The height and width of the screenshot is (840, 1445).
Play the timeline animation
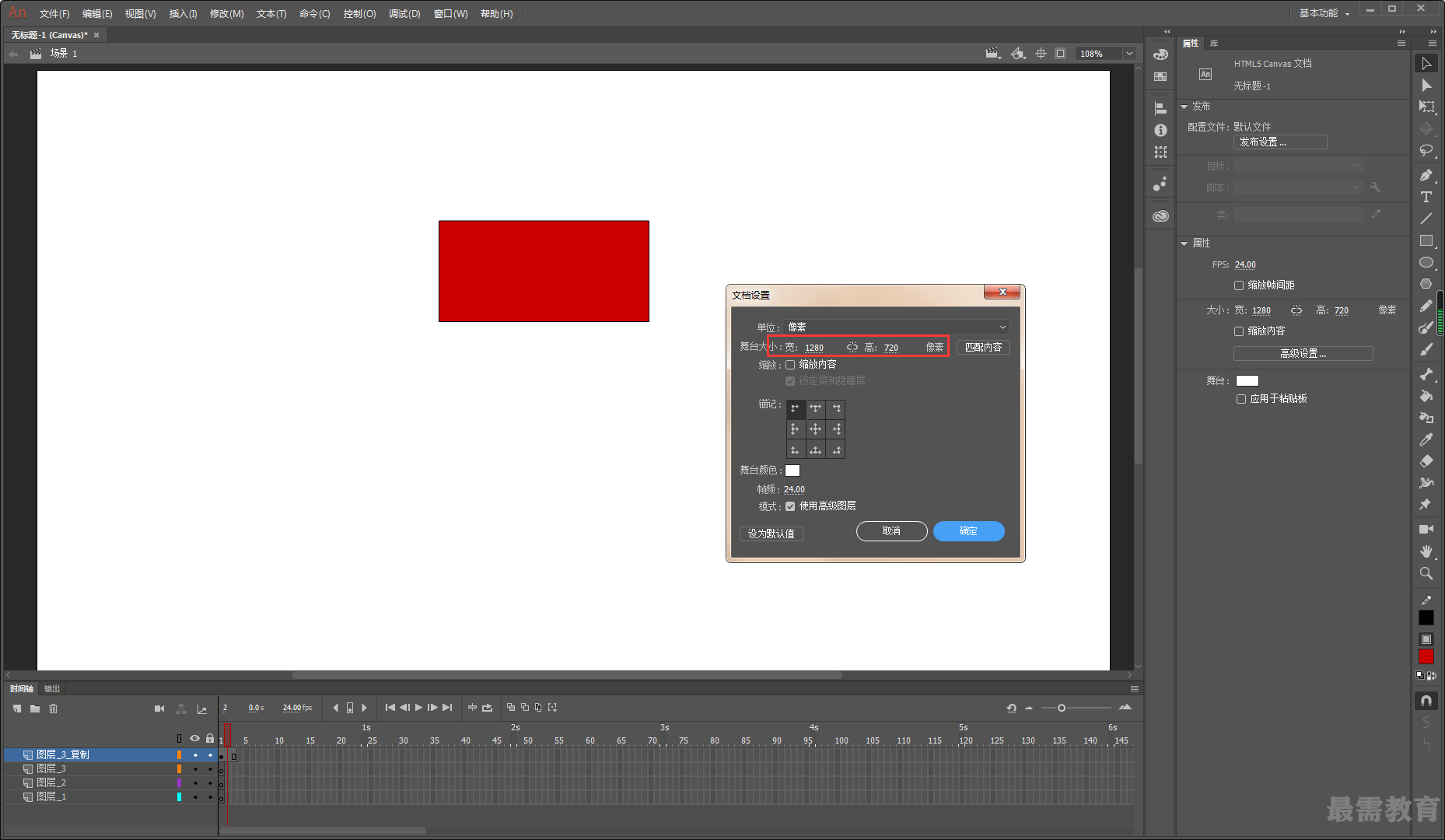click(x=418, y=708)
